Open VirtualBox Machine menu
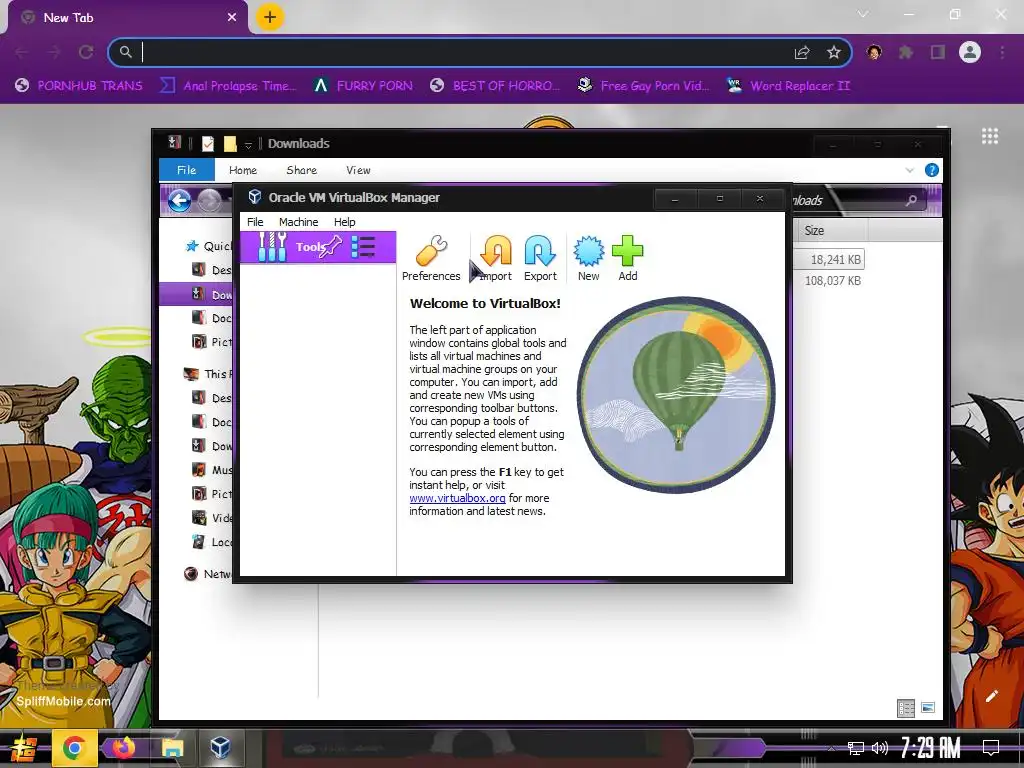The height and width of the screenshot is (768, 1024). pos(298,222)
